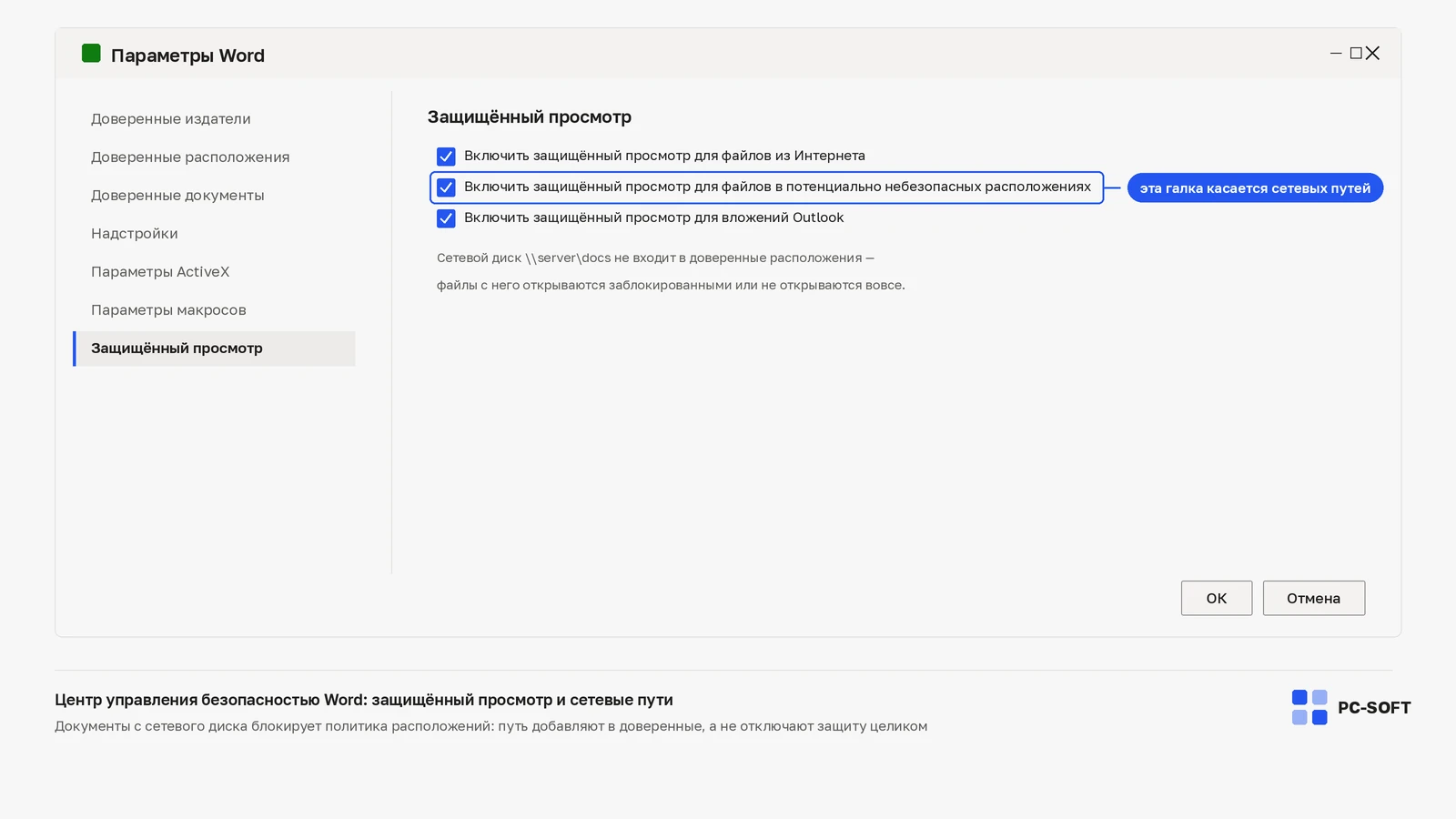This screenshot has width=1456, height=819.
Task: Maximize the Параметры Word dialog
Action: pyautogui.click(x=1356, y=54)
